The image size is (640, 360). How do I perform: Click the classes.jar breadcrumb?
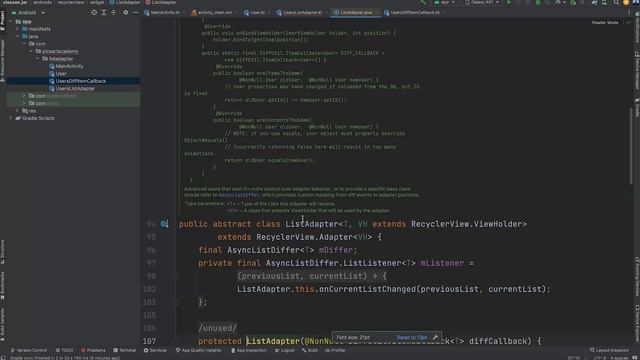click(x=15, y=2)
